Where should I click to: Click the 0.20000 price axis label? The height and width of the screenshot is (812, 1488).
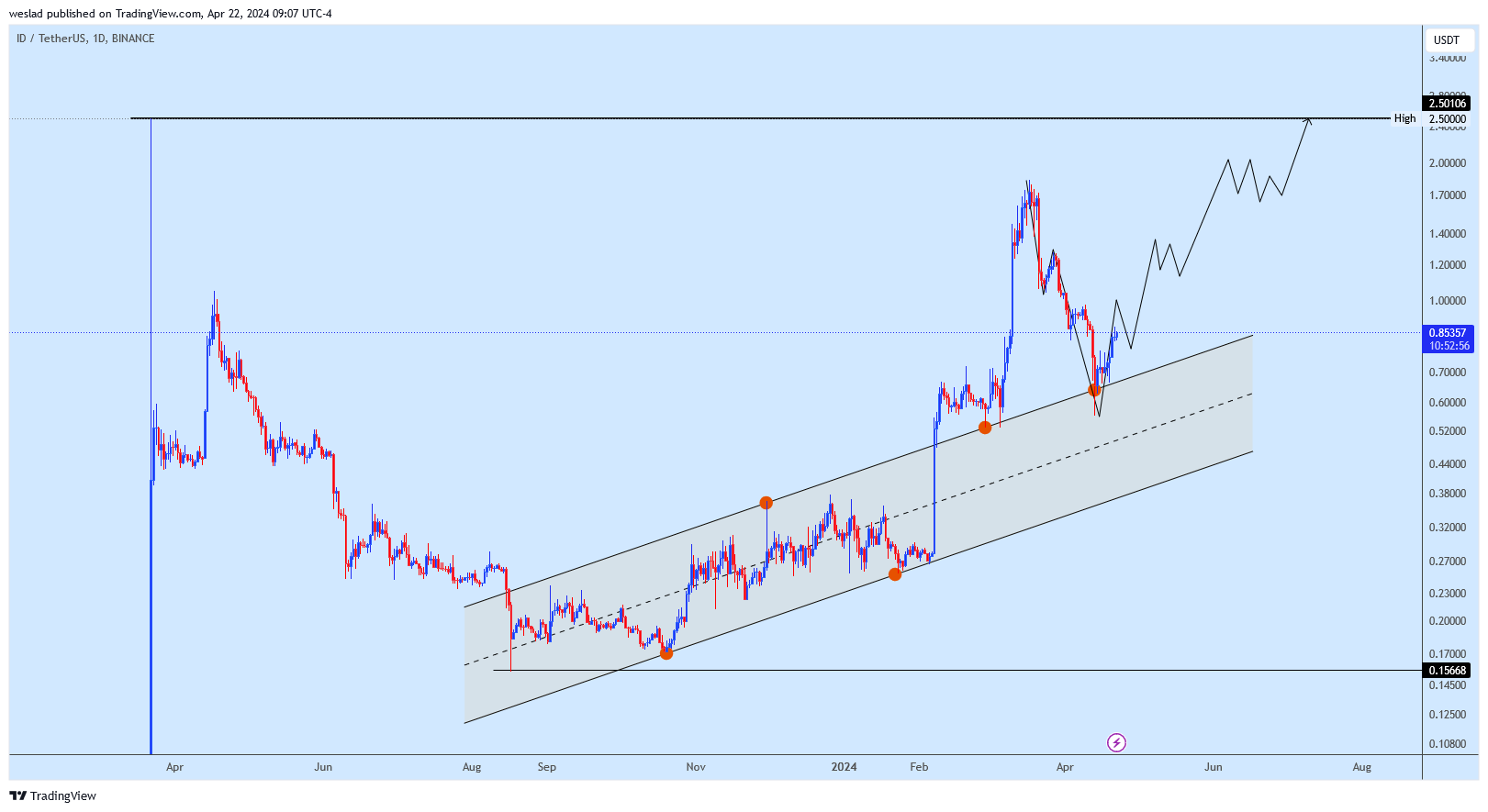[x=1448, y=621]
